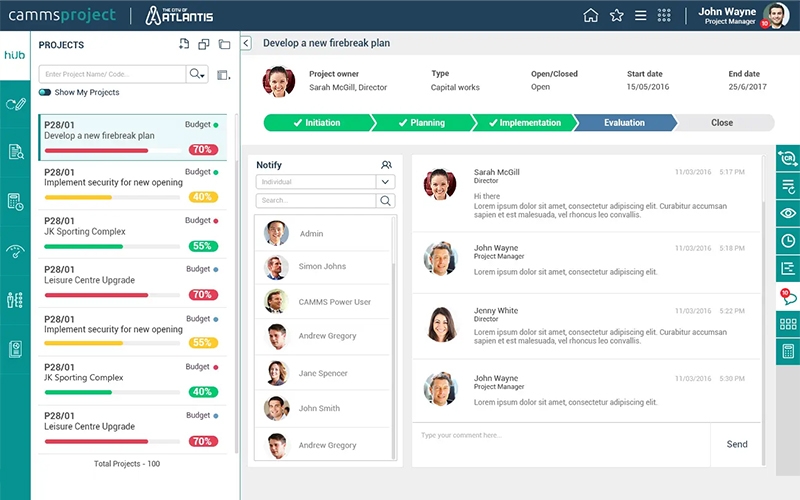Toggle Show My Projects switch

(x=45, y=92)
